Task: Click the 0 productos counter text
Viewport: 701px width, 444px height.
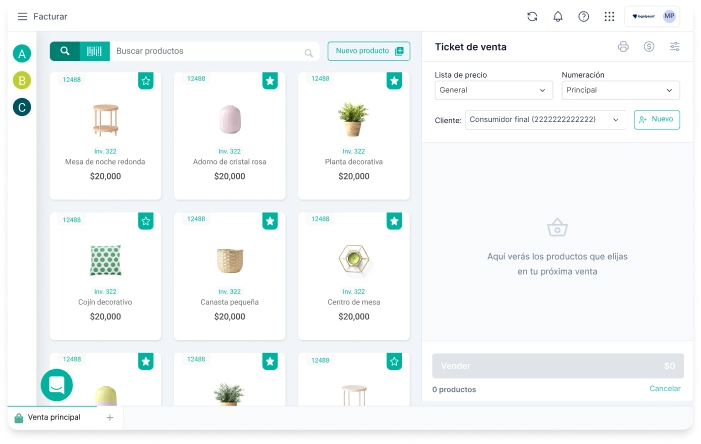Action: (454, 389)
